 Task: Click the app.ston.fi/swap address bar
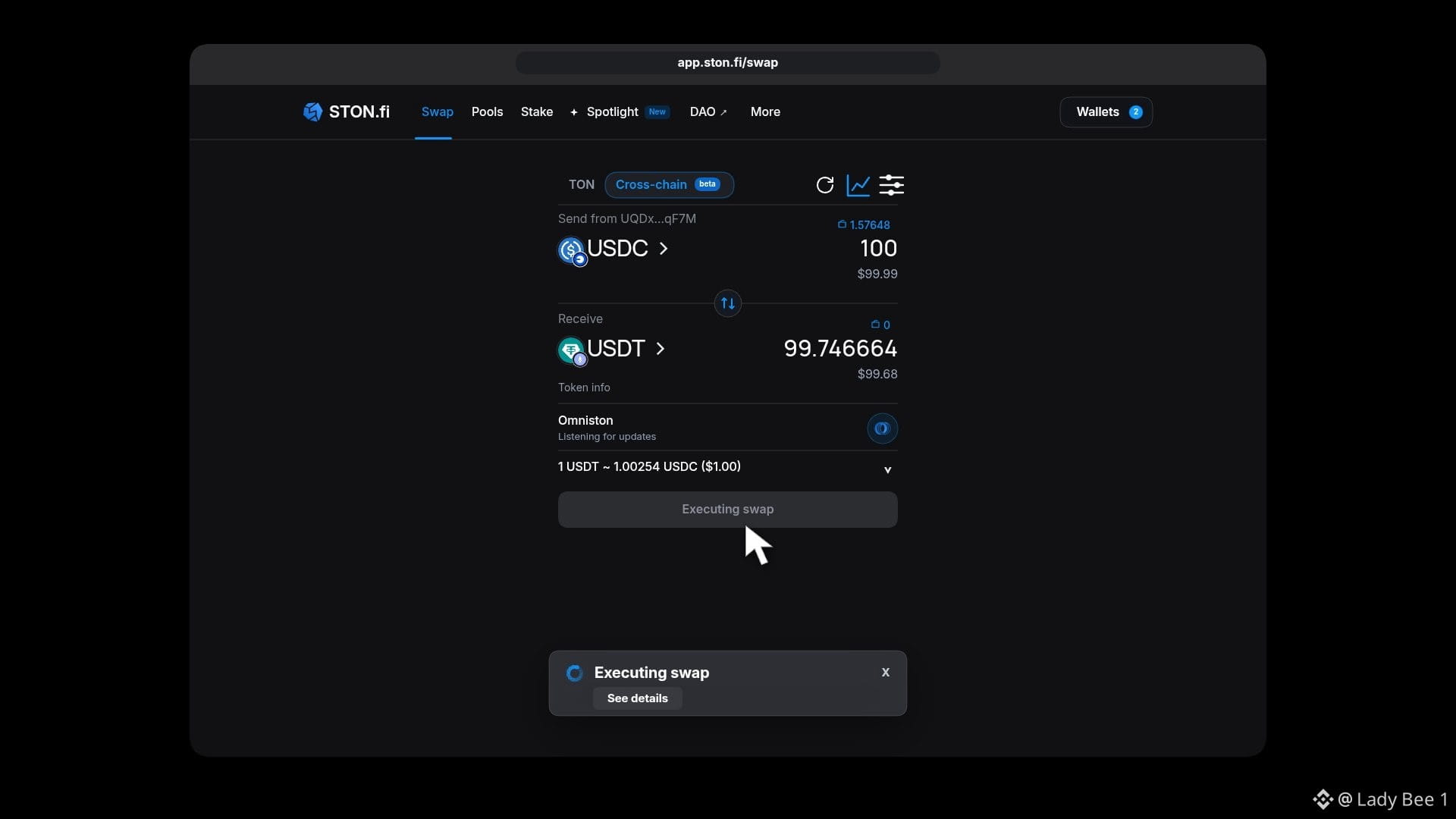click(x=728, y=63)
